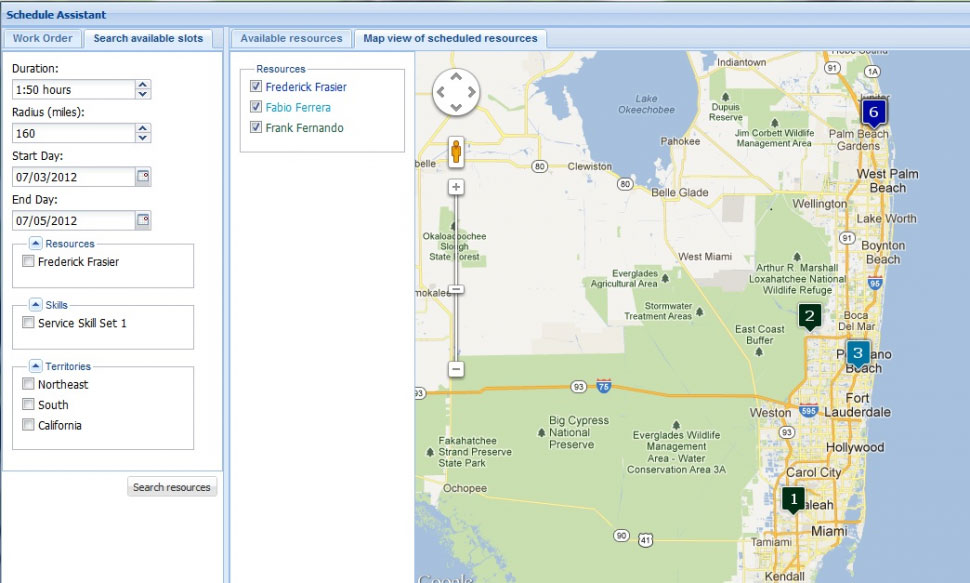The width and height of the screenshot is (970, 583).
Task: Open map marker number 2
Action: click(810, 317)
